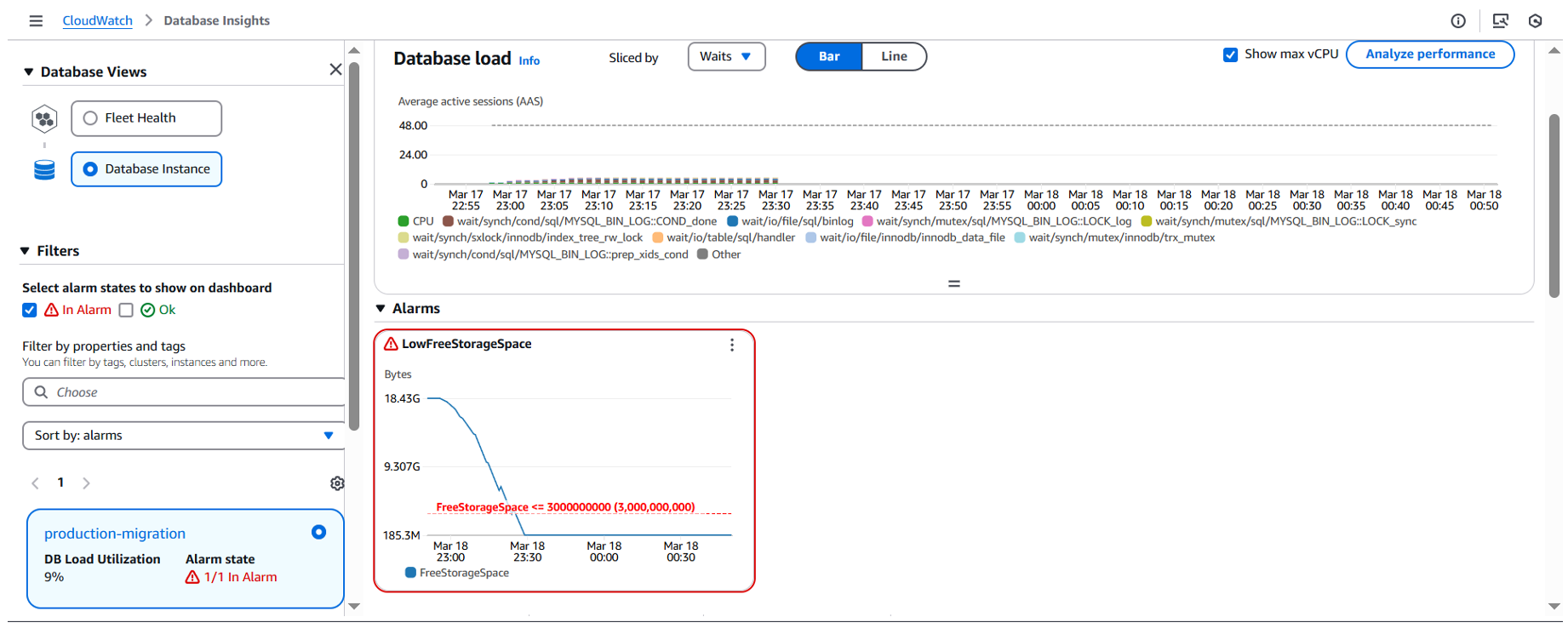Collapse the Filters section
The width and height of the screenshot is (1568, 634).
25,251
